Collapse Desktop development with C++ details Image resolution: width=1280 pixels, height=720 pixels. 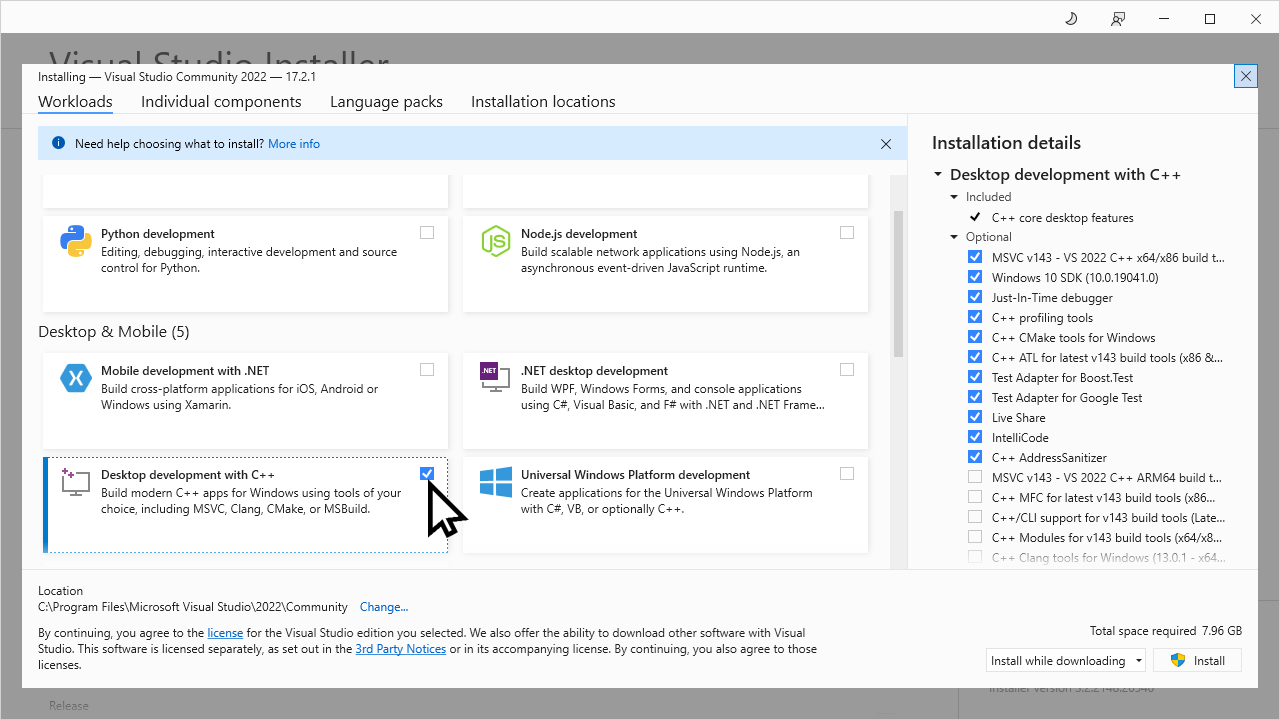(938, 175)
